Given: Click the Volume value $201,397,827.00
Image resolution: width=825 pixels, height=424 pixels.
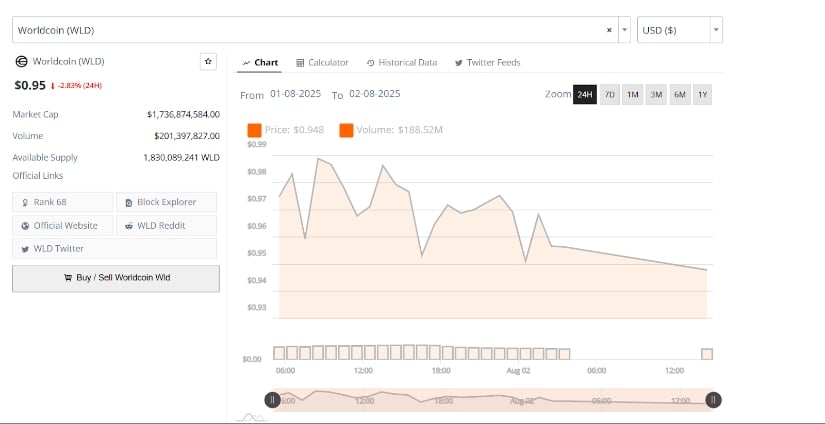Looking at the screenshot, I should (x=187, y=136).
